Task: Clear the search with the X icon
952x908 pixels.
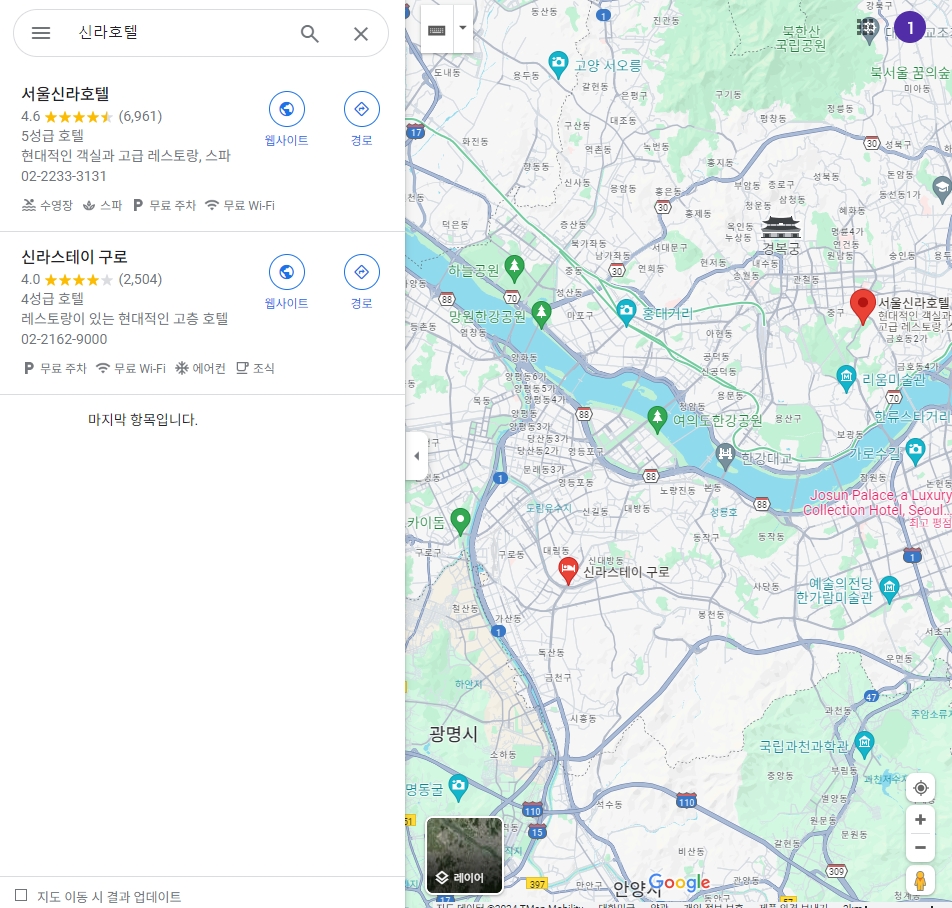Action: coord(361,34)
